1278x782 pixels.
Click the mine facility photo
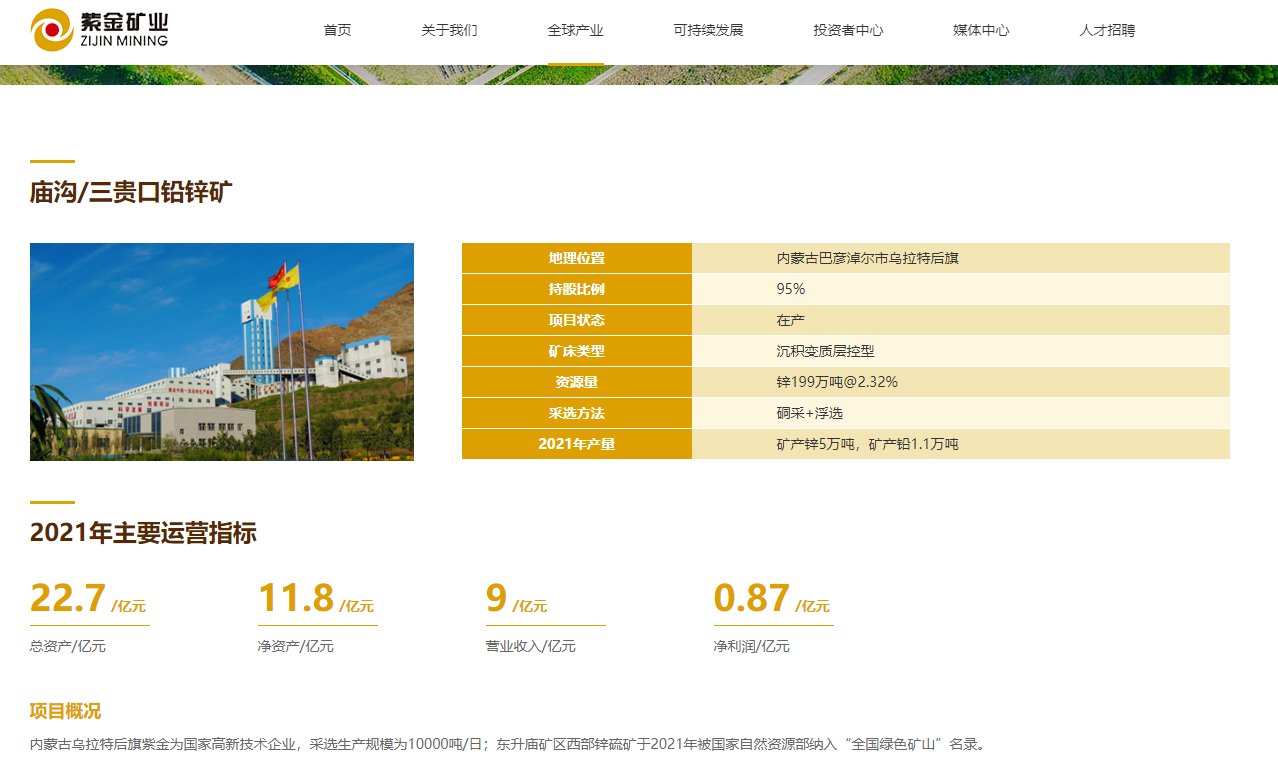[222, 351]
